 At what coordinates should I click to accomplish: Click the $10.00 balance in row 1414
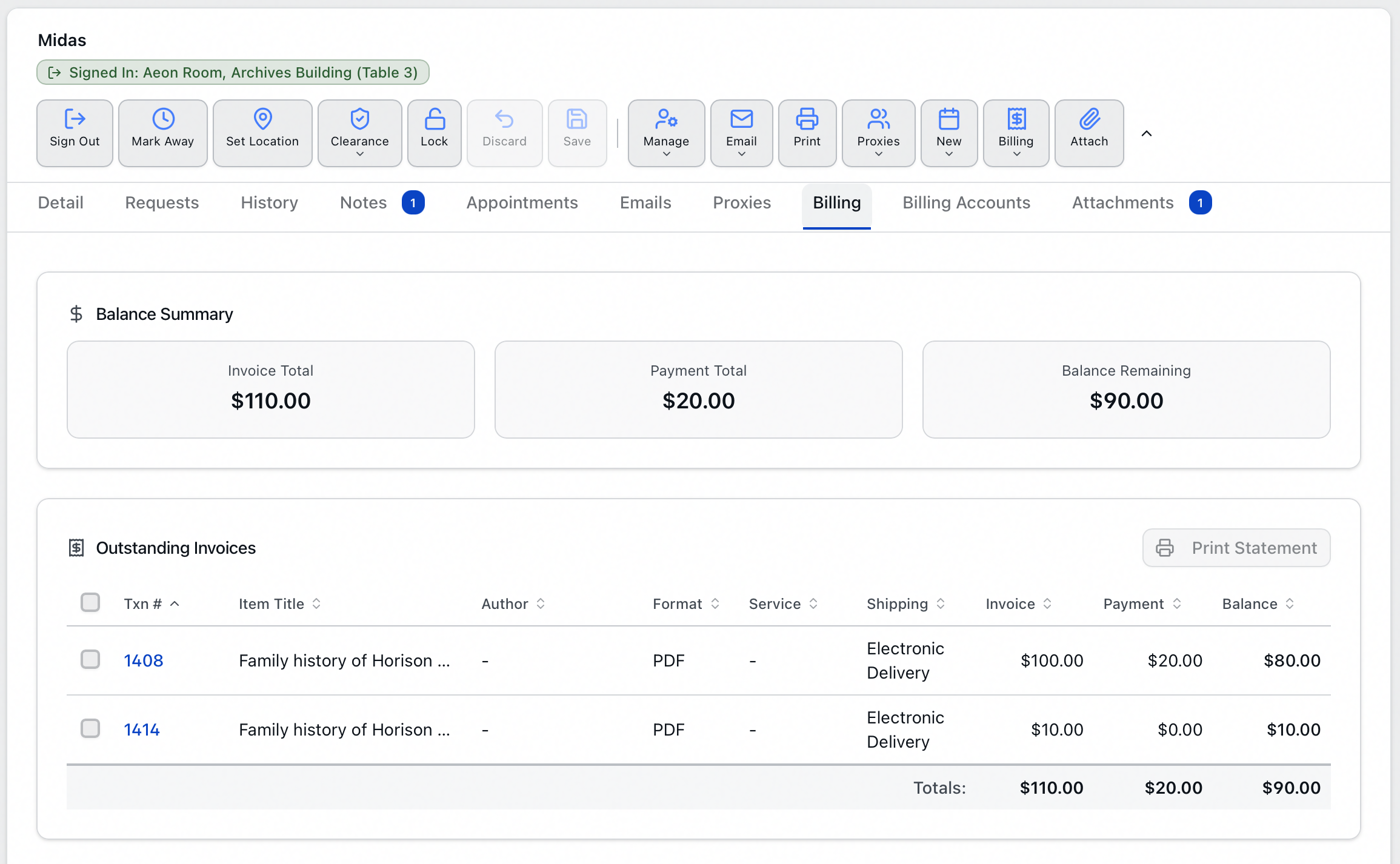tap(1293, 729)
